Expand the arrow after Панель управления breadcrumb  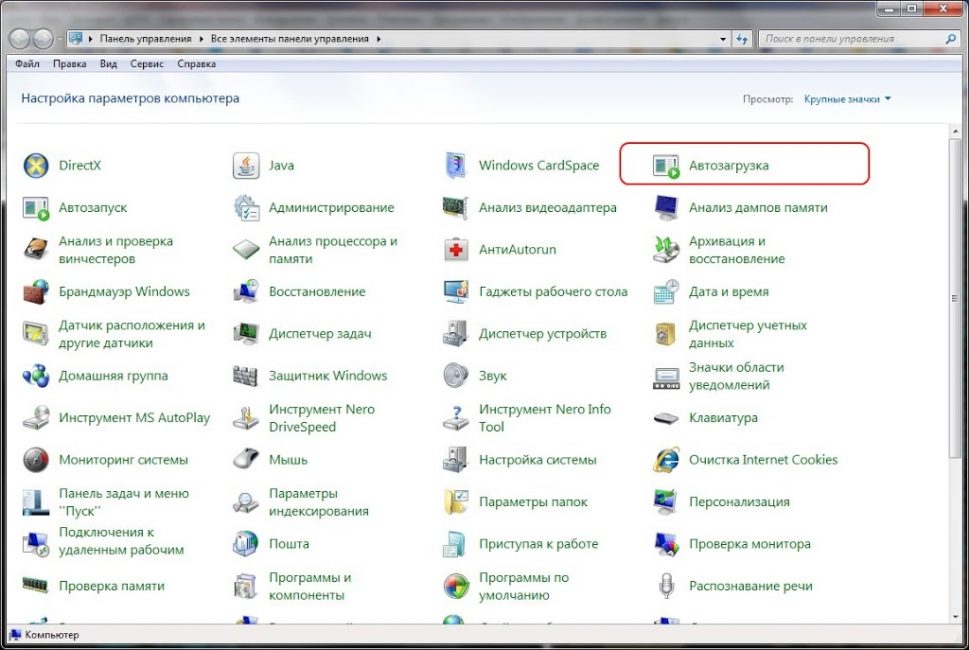click(201, 39)
